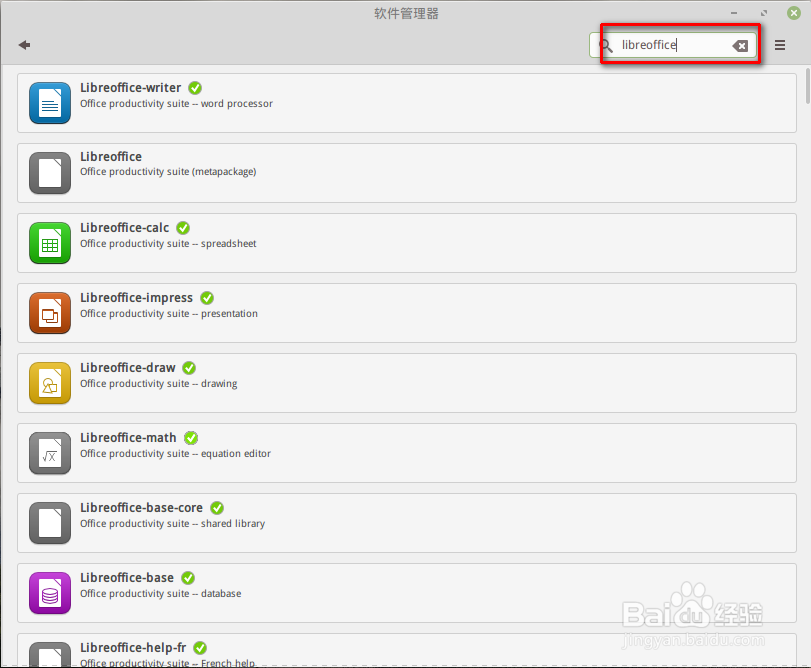Click the yellow Libreoffice-draw icon
This screenshot has height=668, width=811.
coord(50,383)
